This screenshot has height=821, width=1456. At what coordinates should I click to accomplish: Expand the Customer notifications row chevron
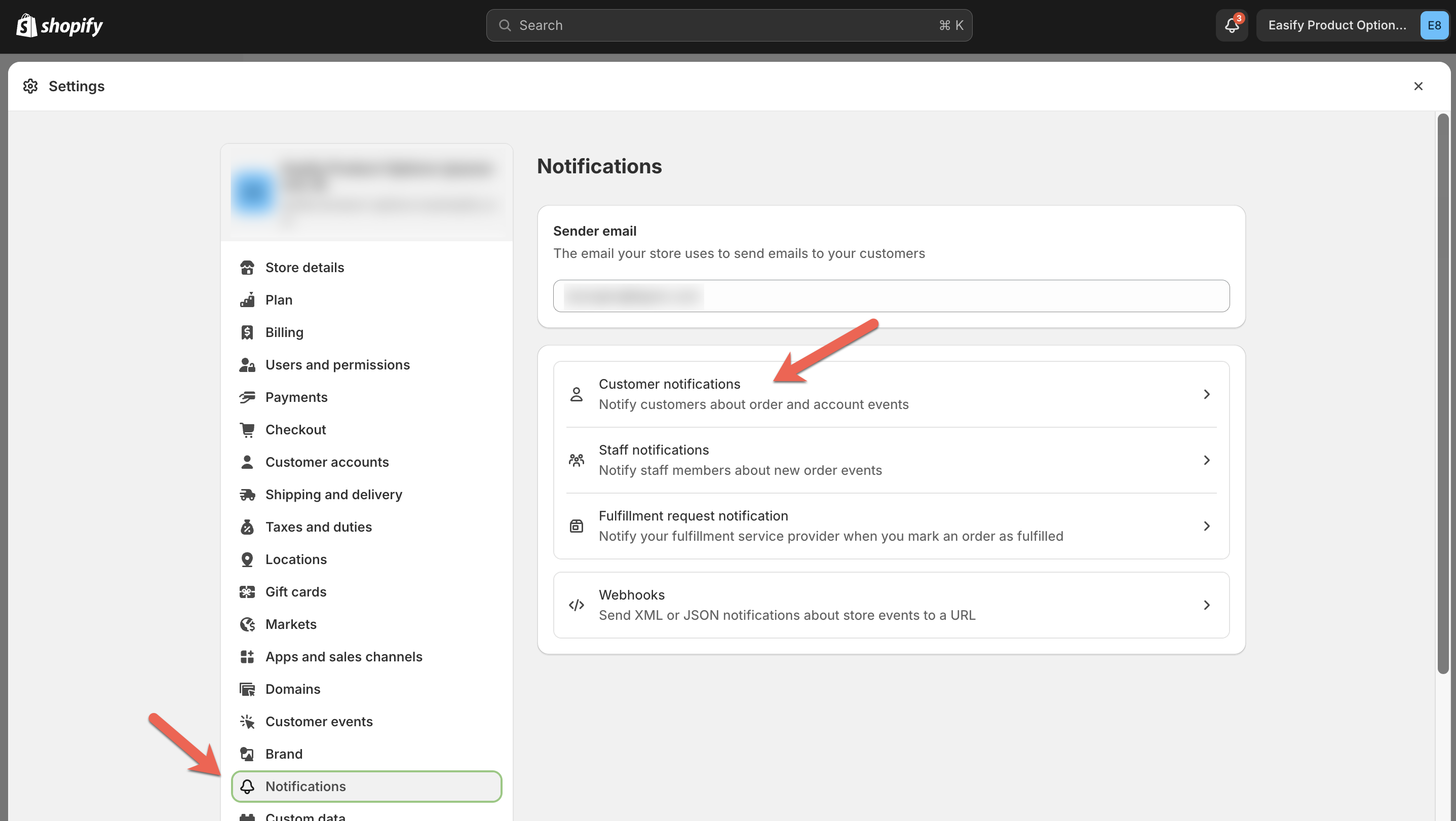point(1207,394)
